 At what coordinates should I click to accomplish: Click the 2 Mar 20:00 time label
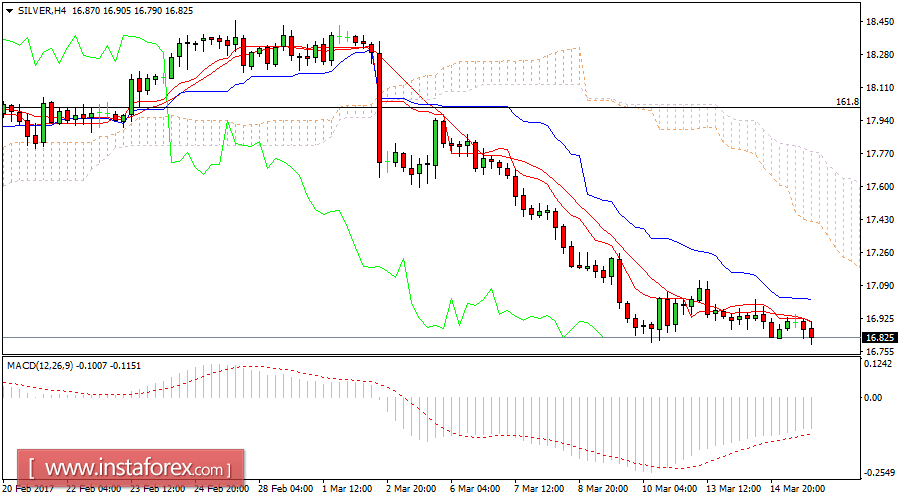coord(412,489)
